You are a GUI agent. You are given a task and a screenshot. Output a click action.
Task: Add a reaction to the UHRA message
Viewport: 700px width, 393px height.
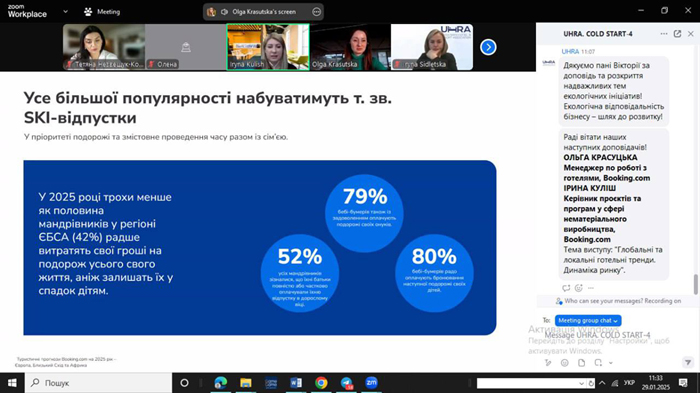pos(579,288)
